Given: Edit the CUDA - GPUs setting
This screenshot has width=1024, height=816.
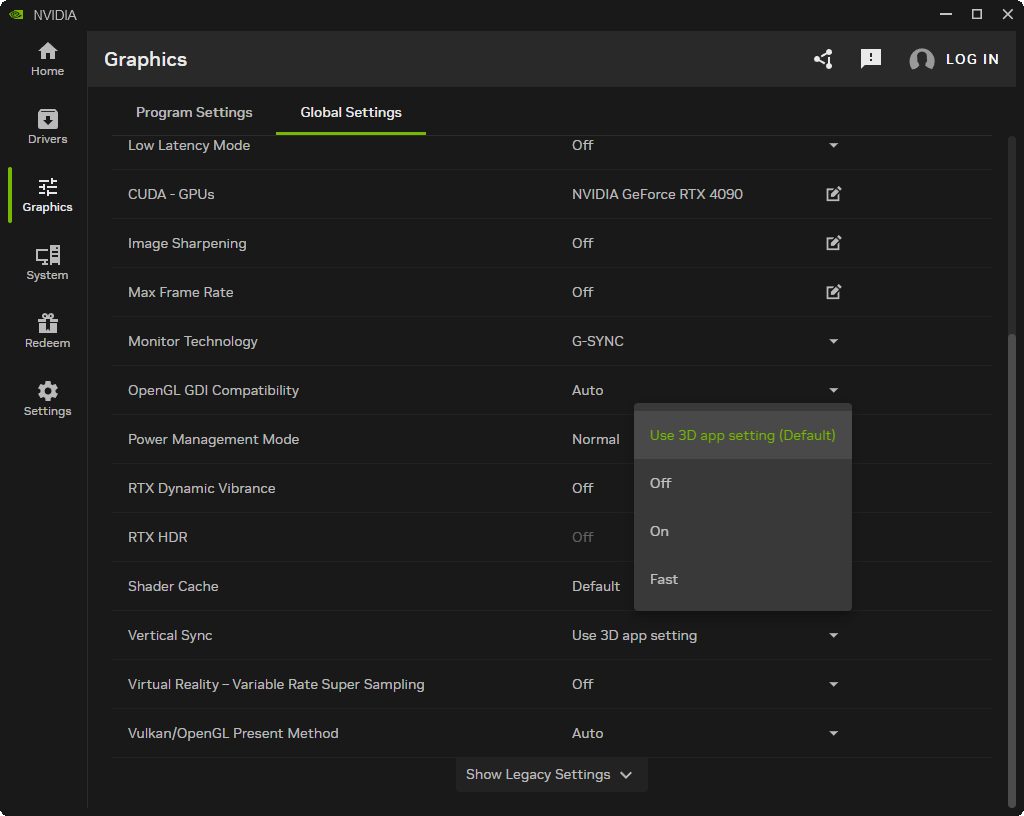Looking at the screenshot, I should tap(833, 194).
